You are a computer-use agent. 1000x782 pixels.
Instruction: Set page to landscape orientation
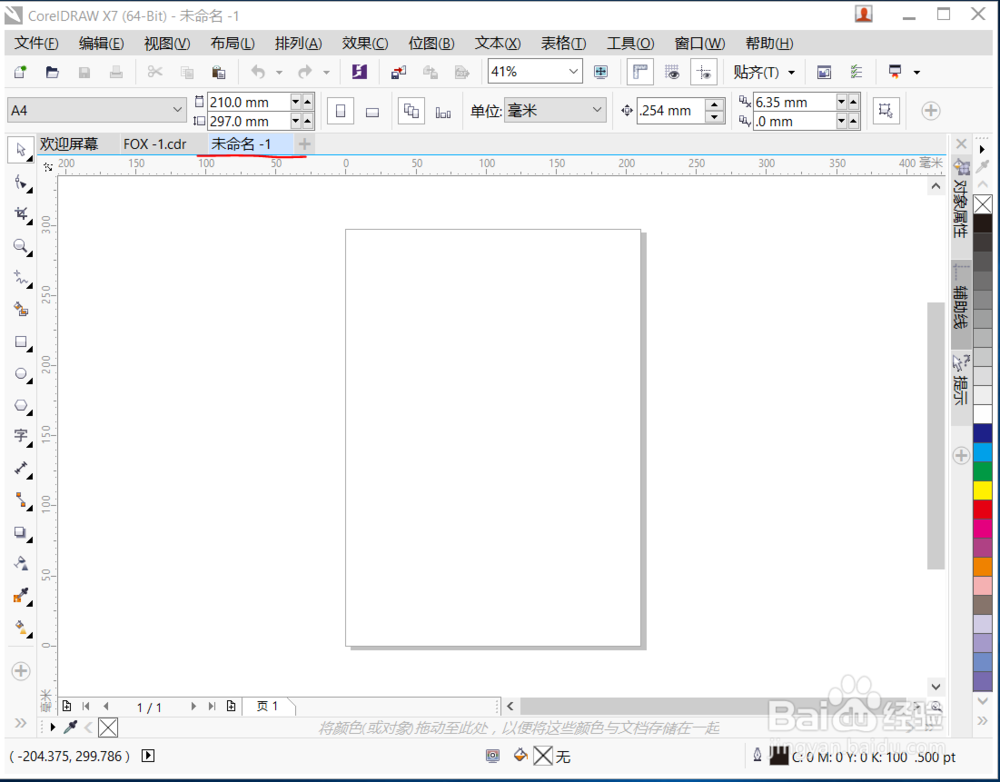click(372, 112)
